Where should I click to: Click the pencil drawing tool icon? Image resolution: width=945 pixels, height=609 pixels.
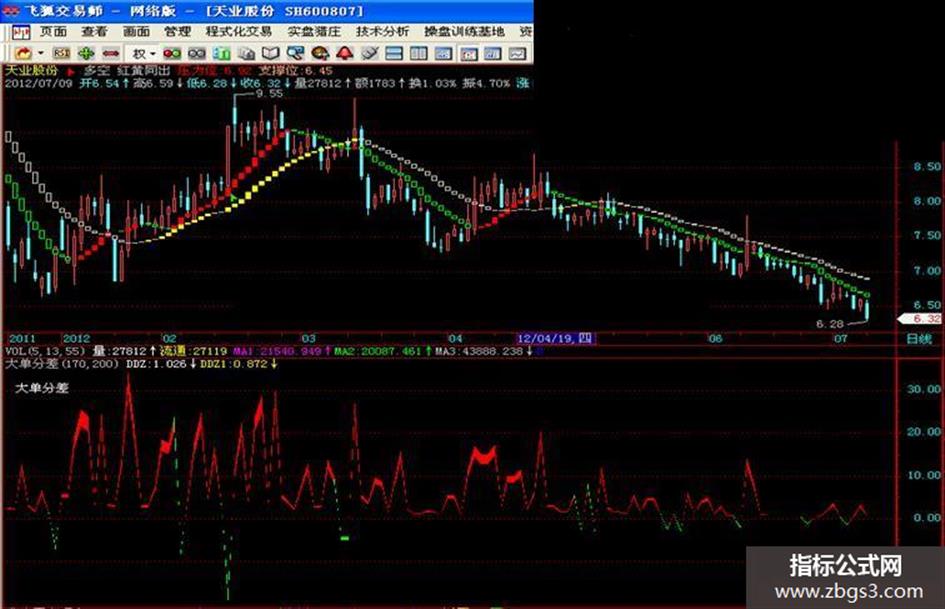(x=369, y=54)
